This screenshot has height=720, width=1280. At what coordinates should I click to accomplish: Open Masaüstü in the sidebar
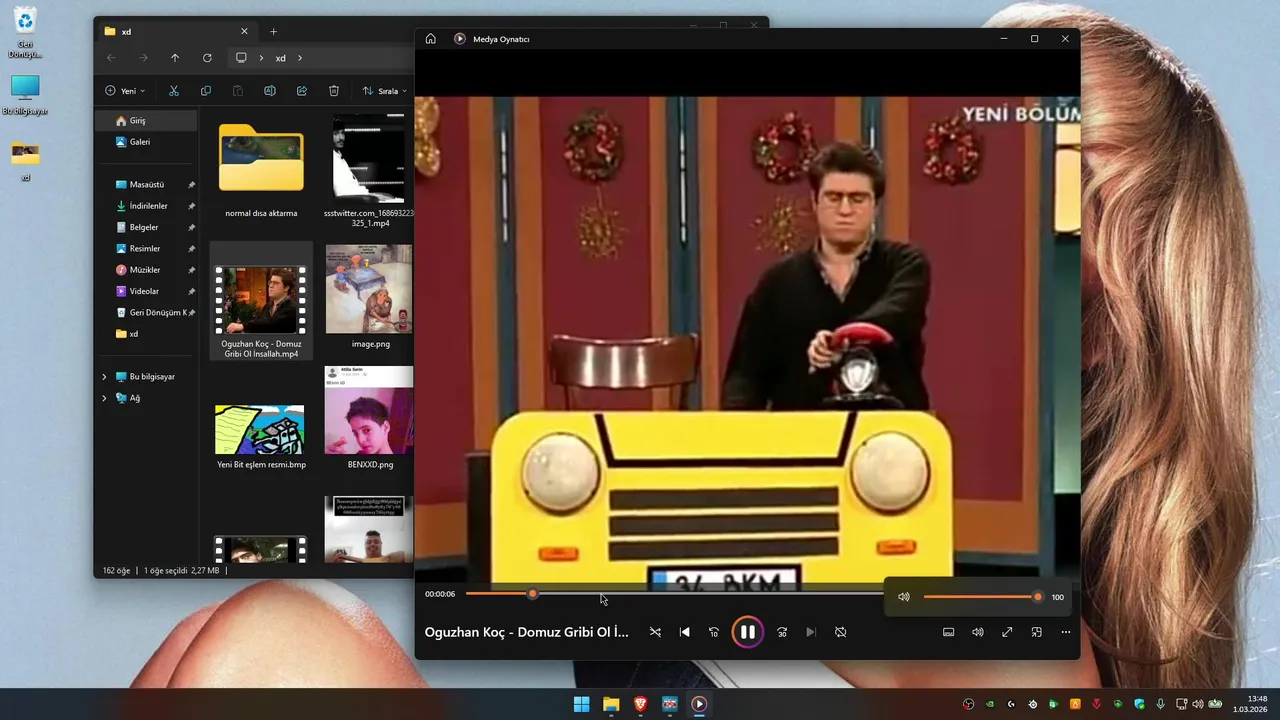(x=147, y=185)
